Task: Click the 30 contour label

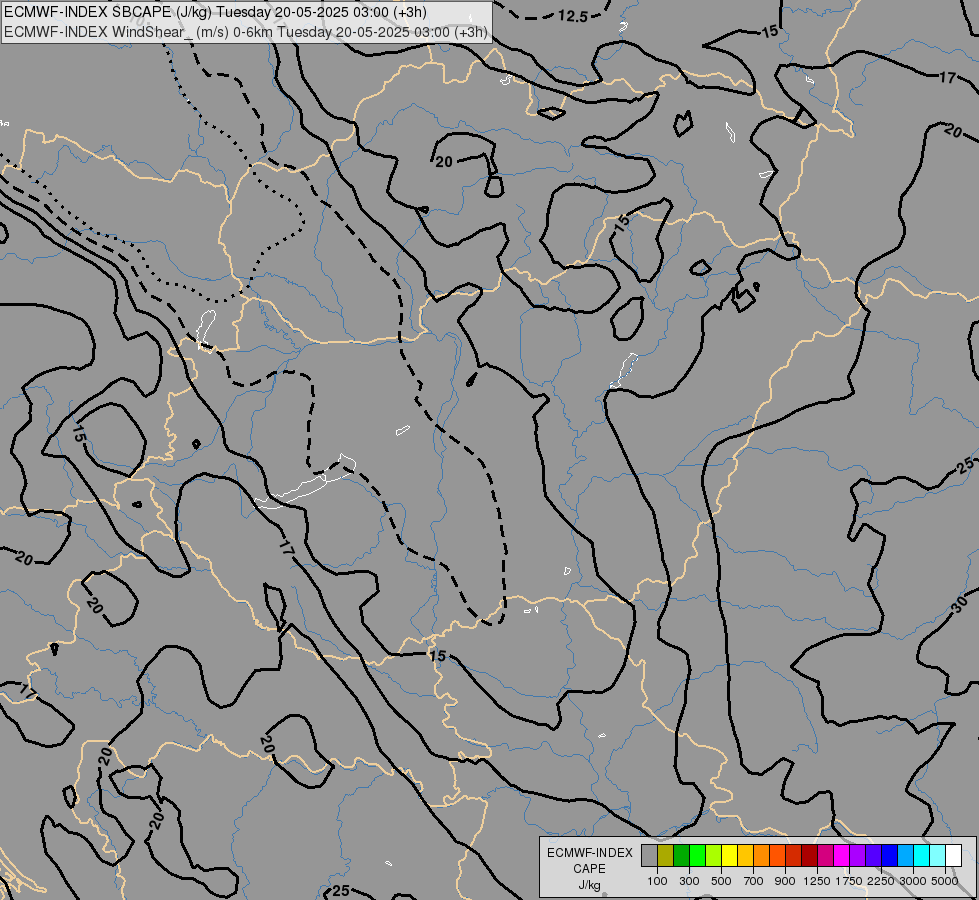Action: (x=960, y=603)
